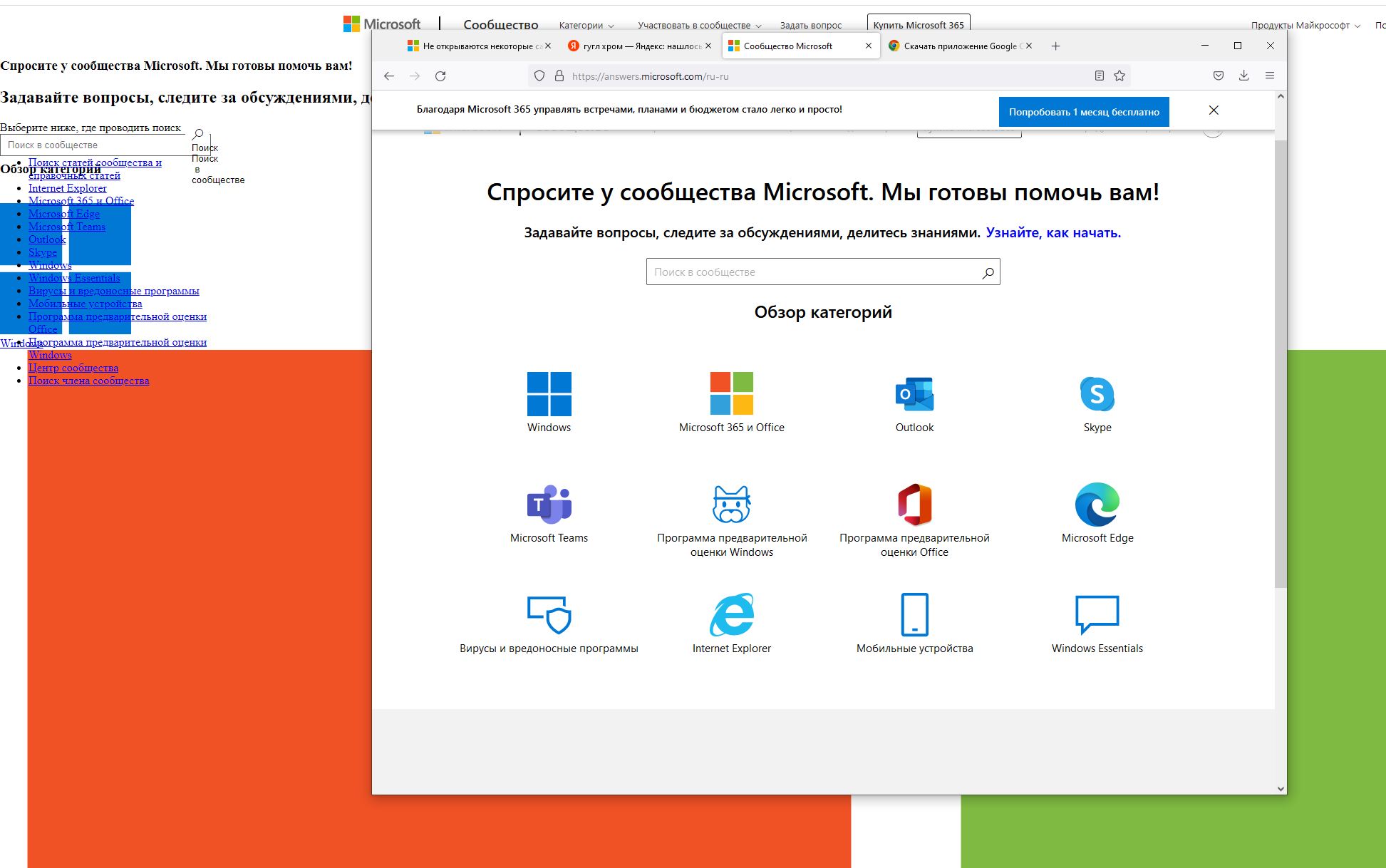The height and width of the screenshot is (868, 1386).
Task: Open the Internet Explorer category icon
Action: tap(731, 614)
